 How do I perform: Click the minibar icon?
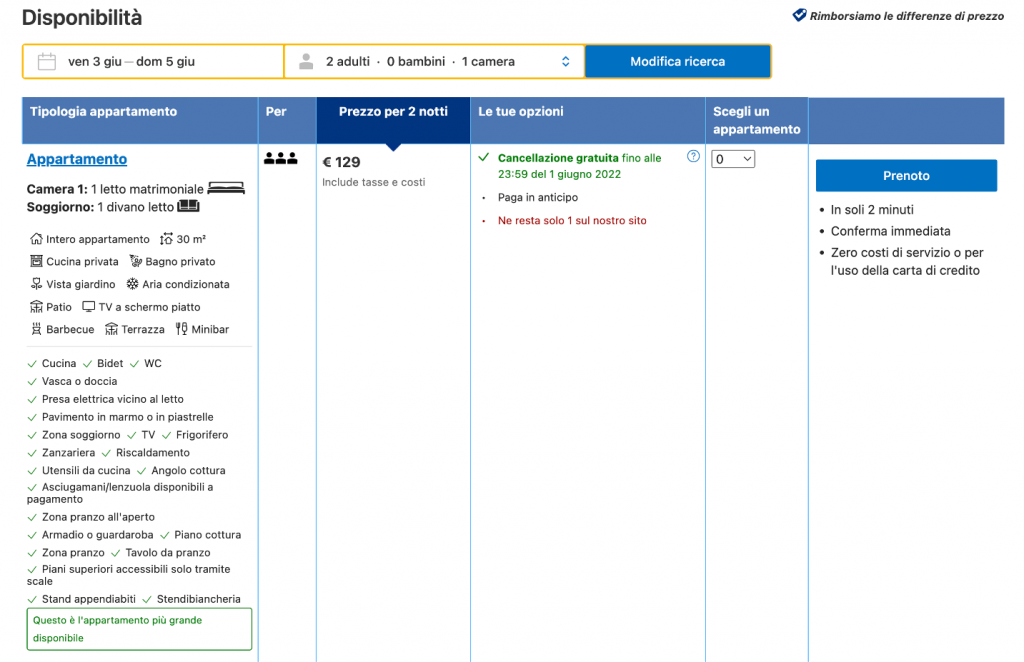coord(181,330)
